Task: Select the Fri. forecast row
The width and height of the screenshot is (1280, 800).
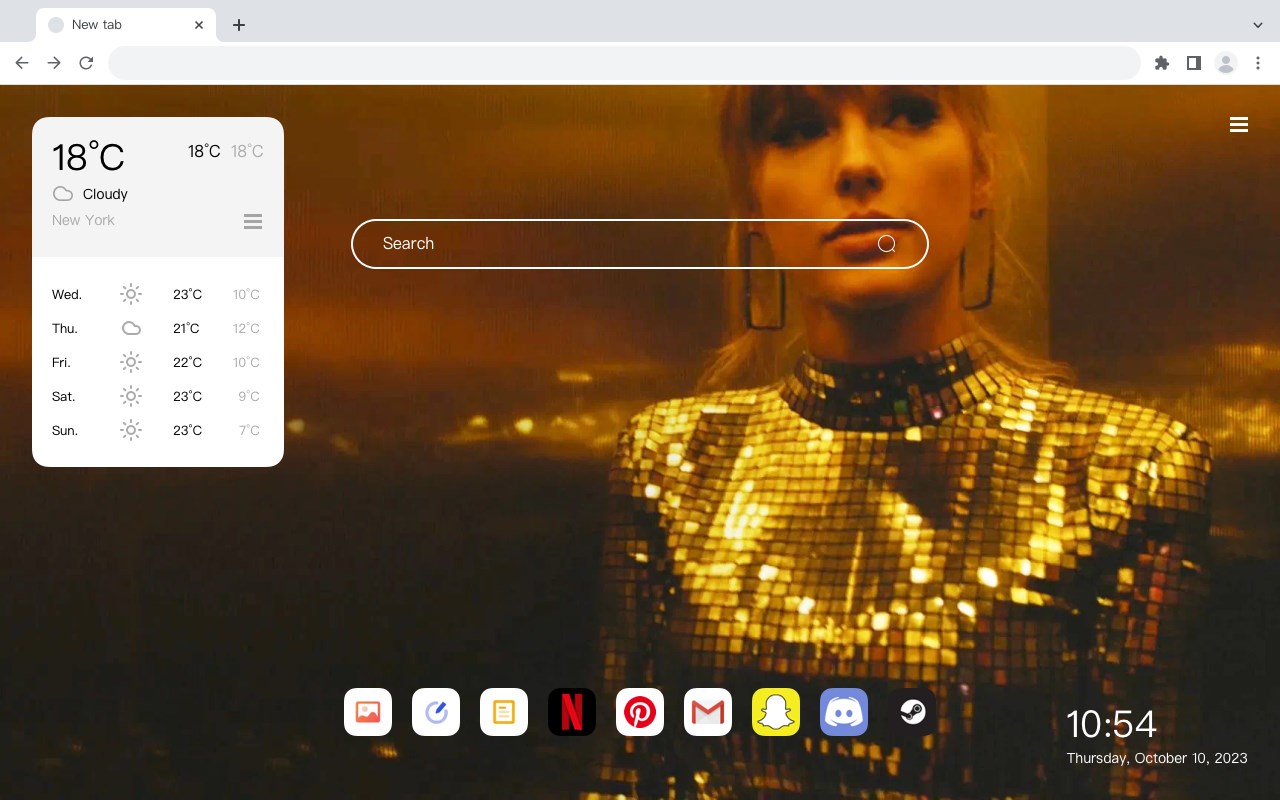Action: pos(158,362)
